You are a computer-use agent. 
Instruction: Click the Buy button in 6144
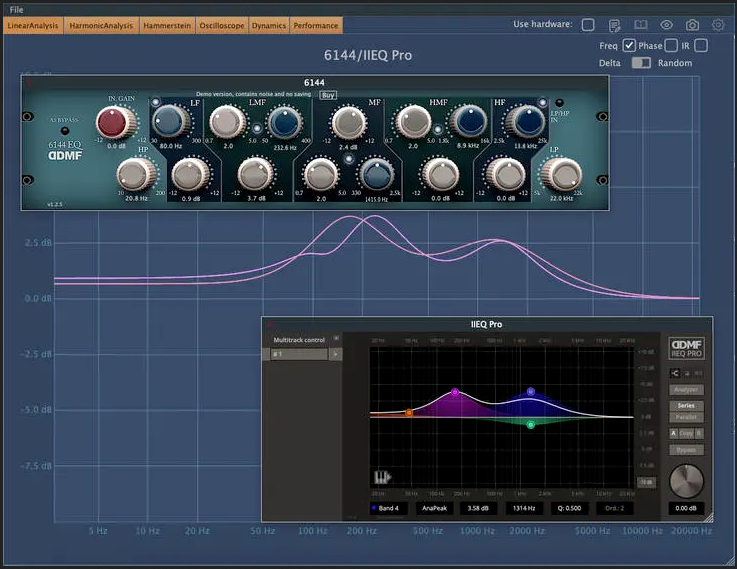tap(328, 95)
